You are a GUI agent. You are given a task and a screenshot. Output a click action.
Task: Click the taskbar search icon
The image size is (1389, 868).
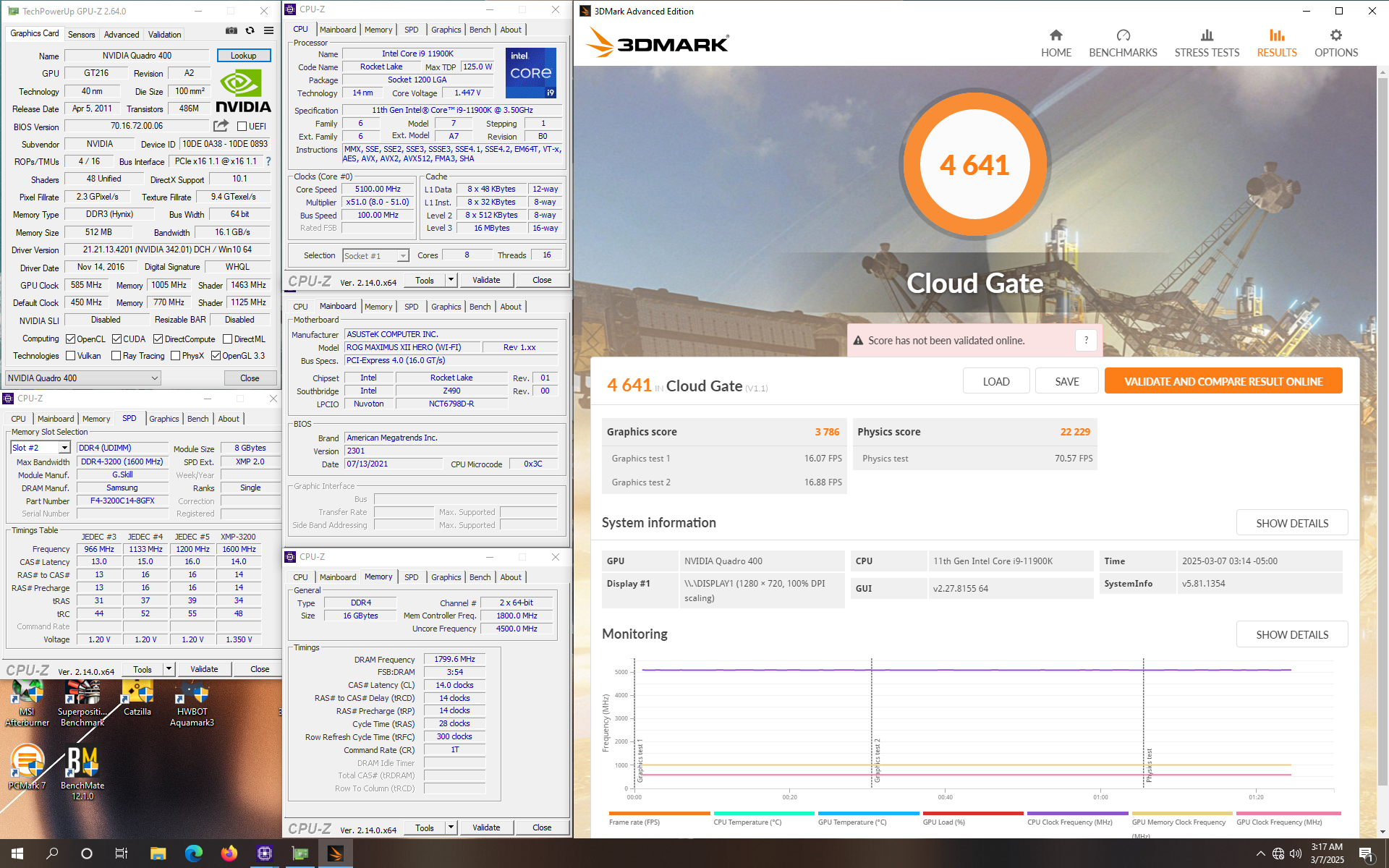52,854
